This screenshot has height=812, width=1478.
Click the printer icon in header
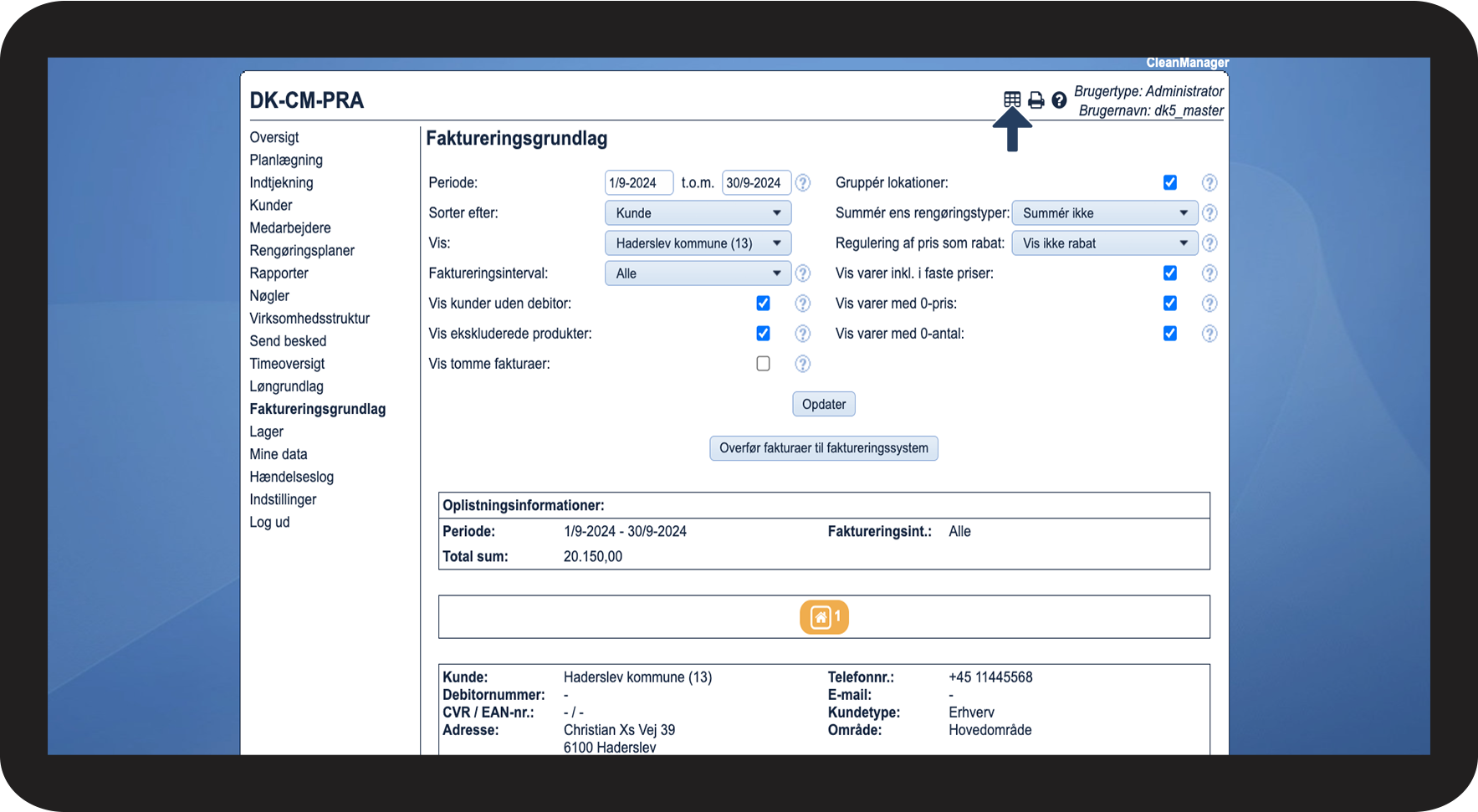[x=1036, y=100]
